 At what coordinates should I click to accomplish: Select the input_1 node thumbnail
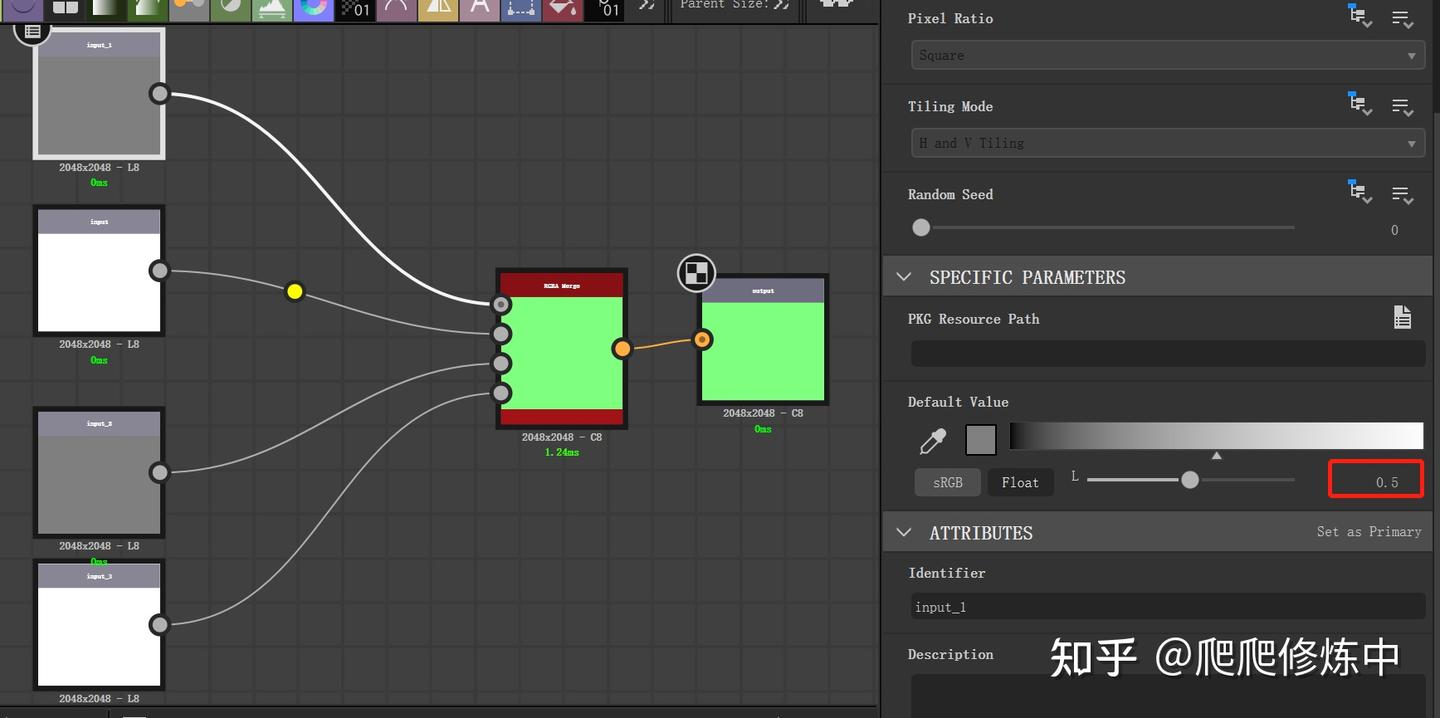(x=99, y=105)
